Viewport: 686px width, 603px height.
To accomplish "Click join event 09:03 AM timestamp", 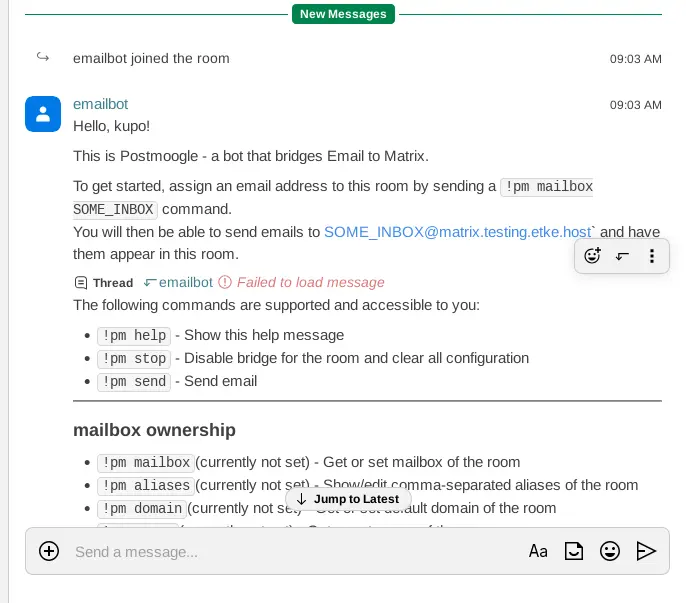I will pyautogui.click(x=636, y=59).
